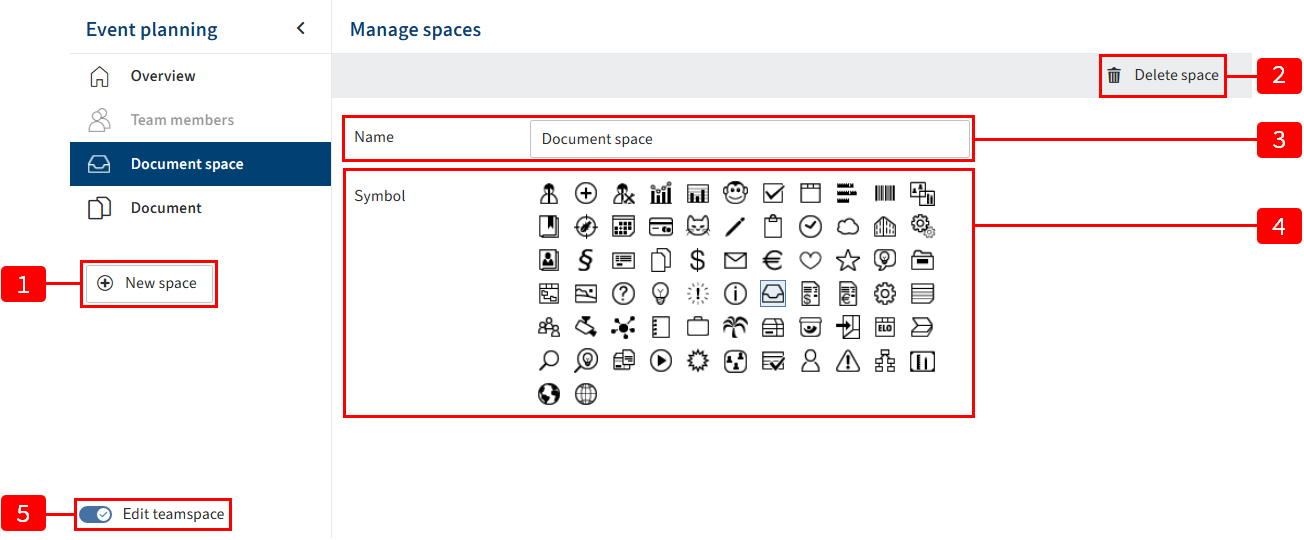This screenshot has width=1304, height=540.
Task: Select the barcode symbol
Action: (885, 193)
